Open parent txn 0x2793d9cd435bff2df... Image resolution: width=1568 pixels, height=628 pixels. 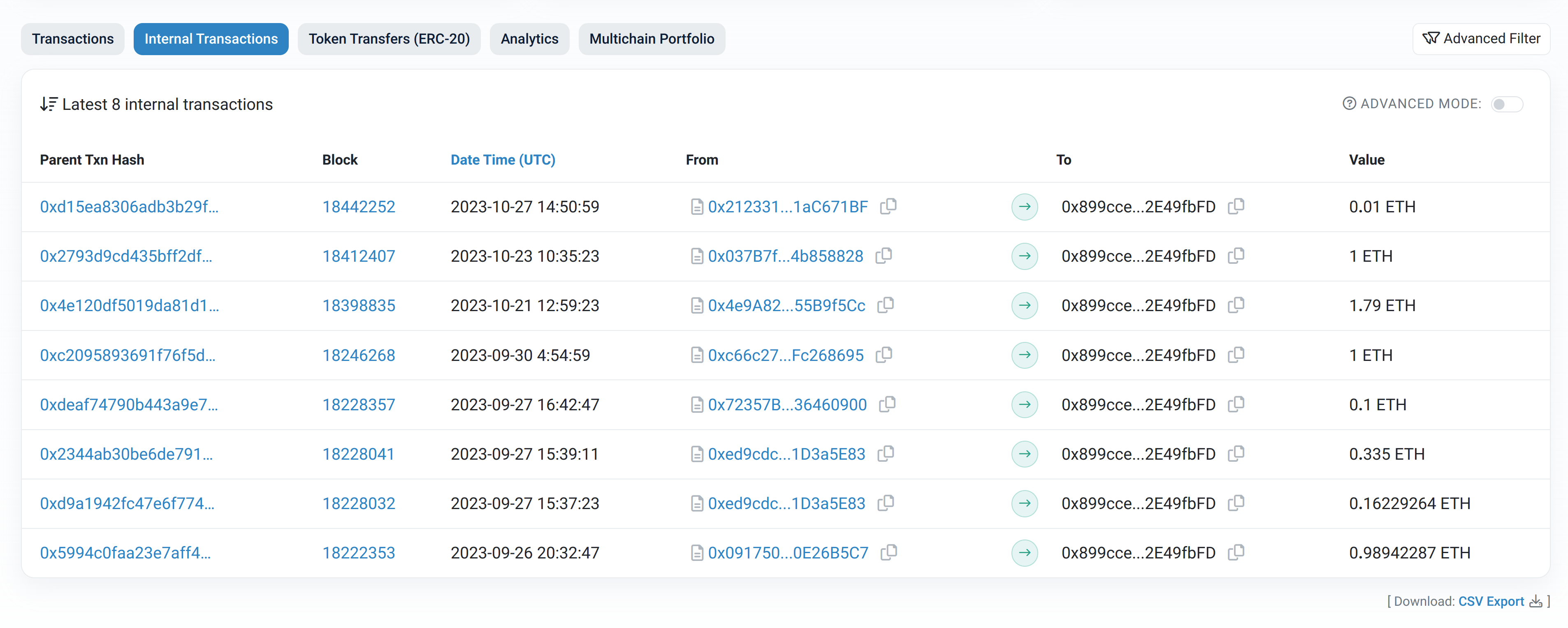[x=126, y=256]
